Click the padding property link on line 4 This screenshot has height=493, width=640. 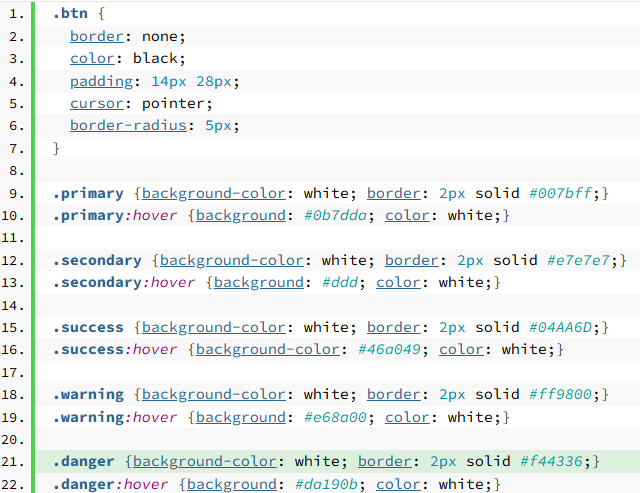pos(101,81)
